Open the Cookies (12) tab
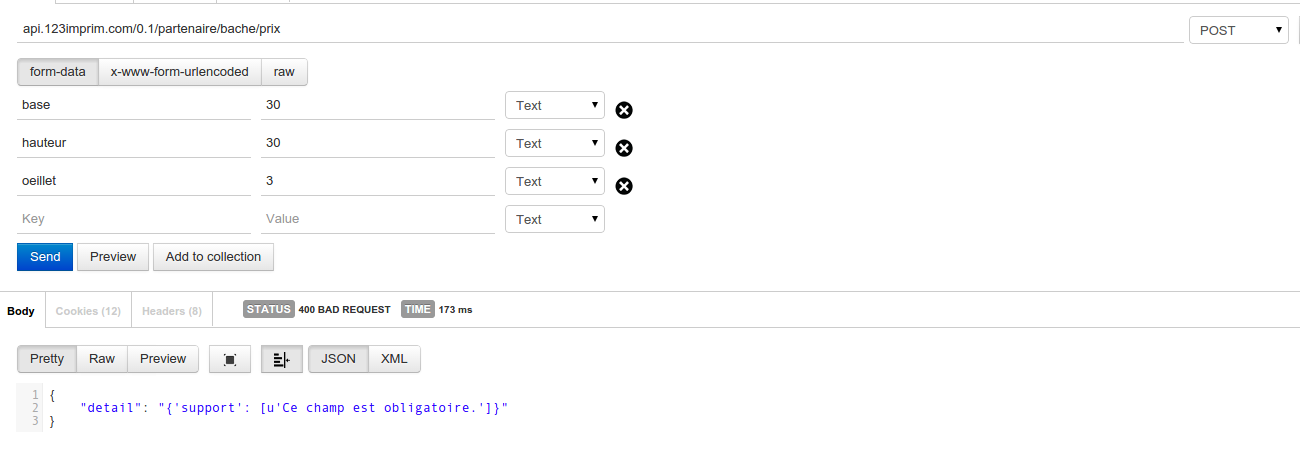The height and width of the screenshot is (453, 1300). point(88,311)
